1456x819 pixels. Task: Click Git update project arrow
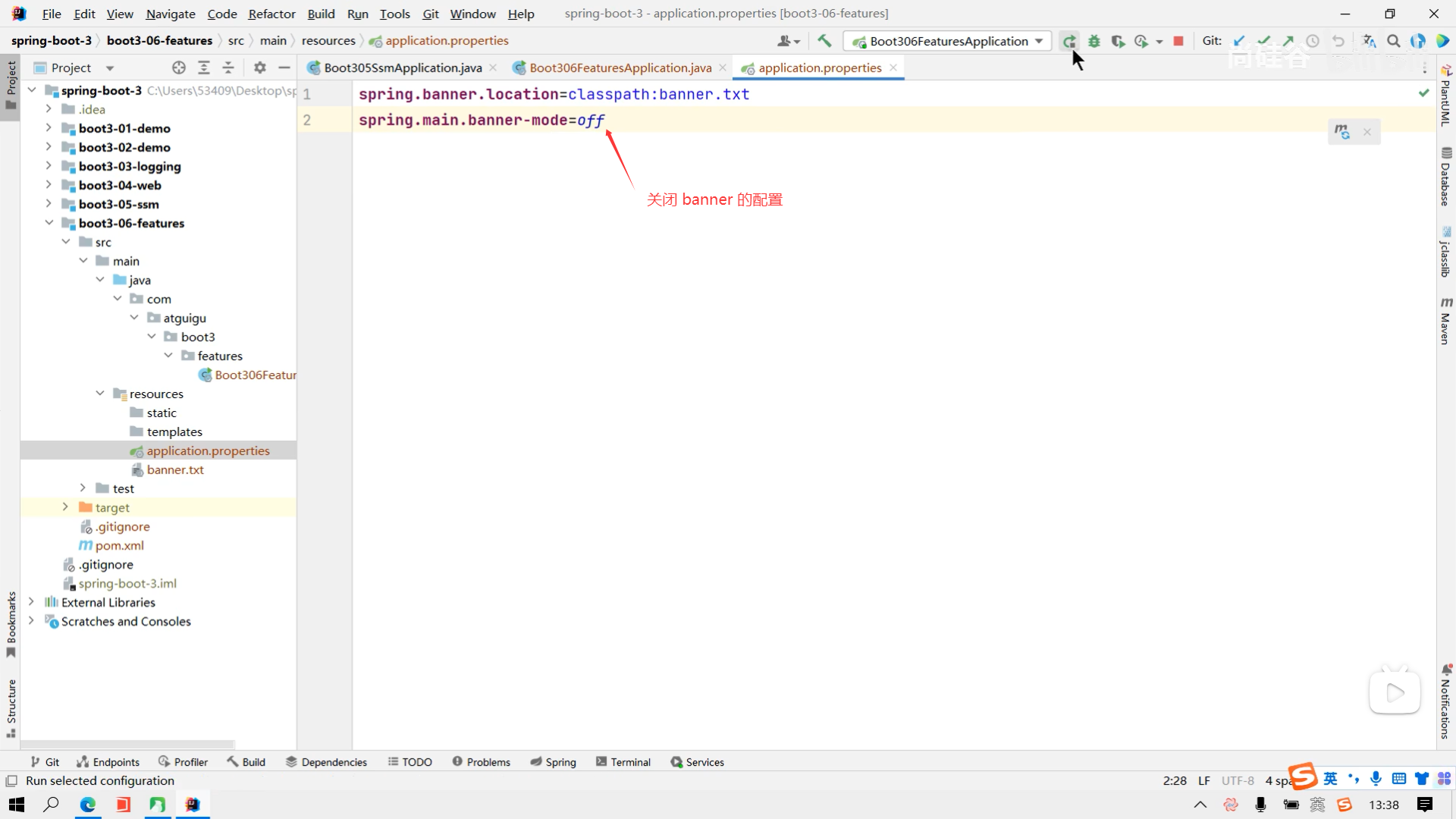pos(1239,42)
